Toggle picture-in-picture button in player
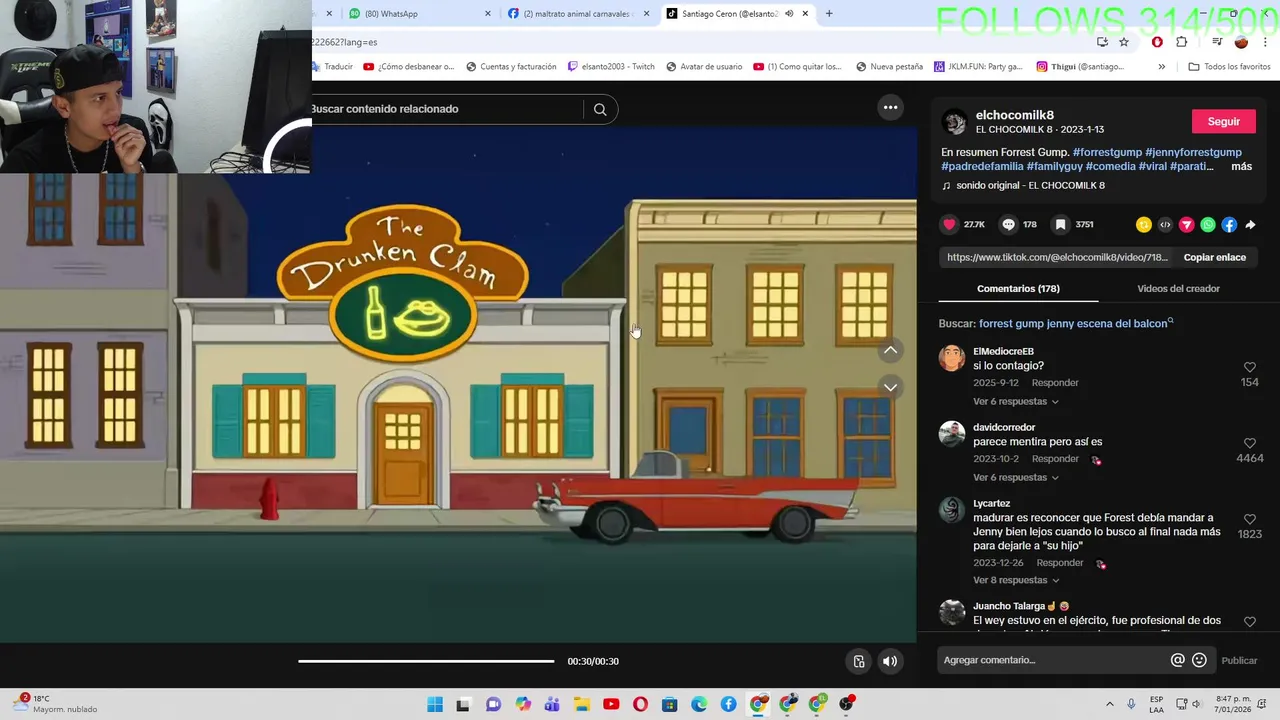This screenshot has width=1280, height=720. [859, 661]
